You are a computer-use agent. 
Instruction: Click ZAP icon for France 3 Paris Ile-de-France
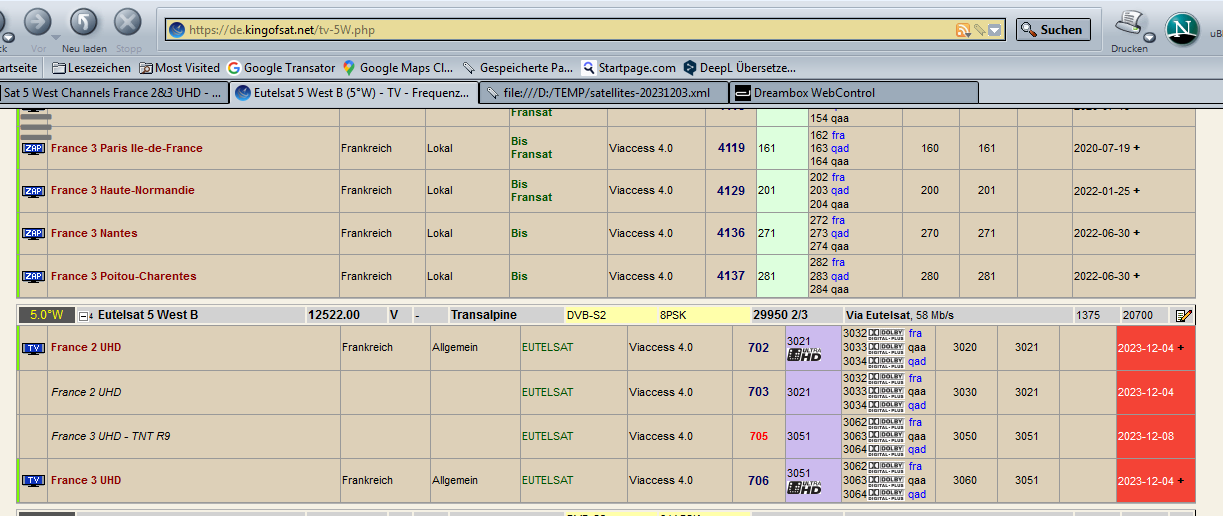[33, 148]
